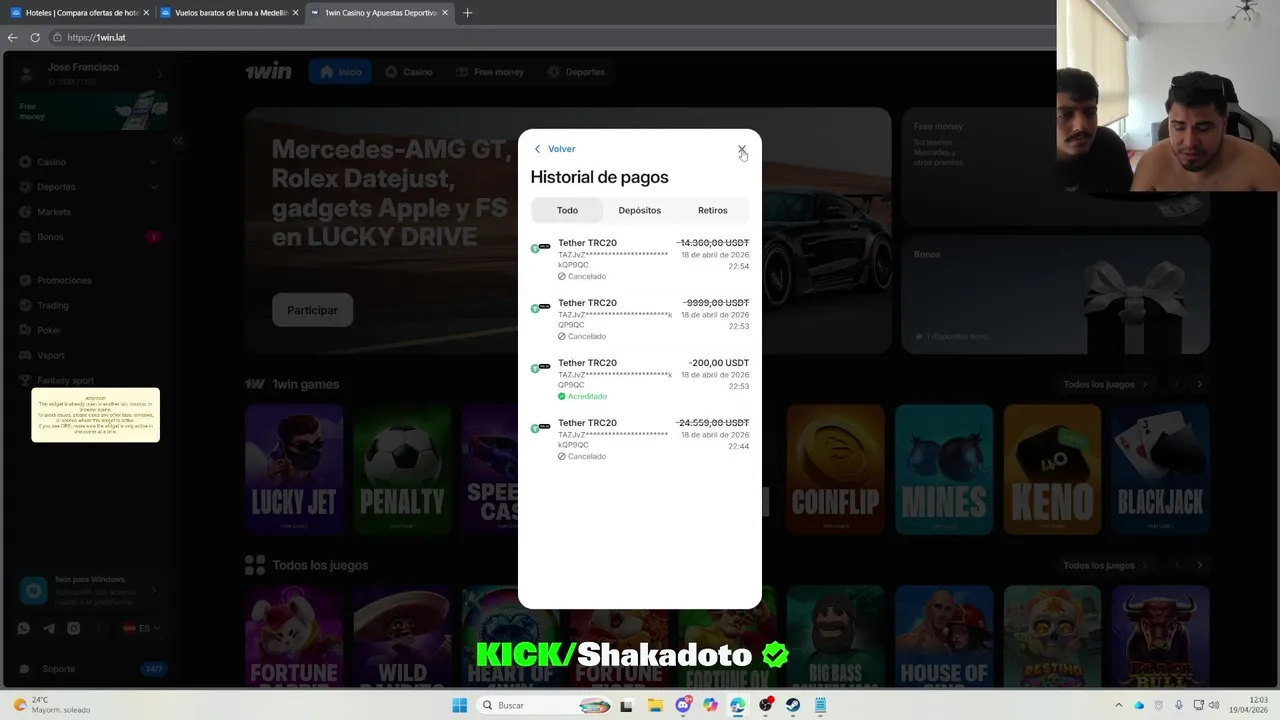
Task: Open the Telegram link in the sidebar
Action: point(49,628)
